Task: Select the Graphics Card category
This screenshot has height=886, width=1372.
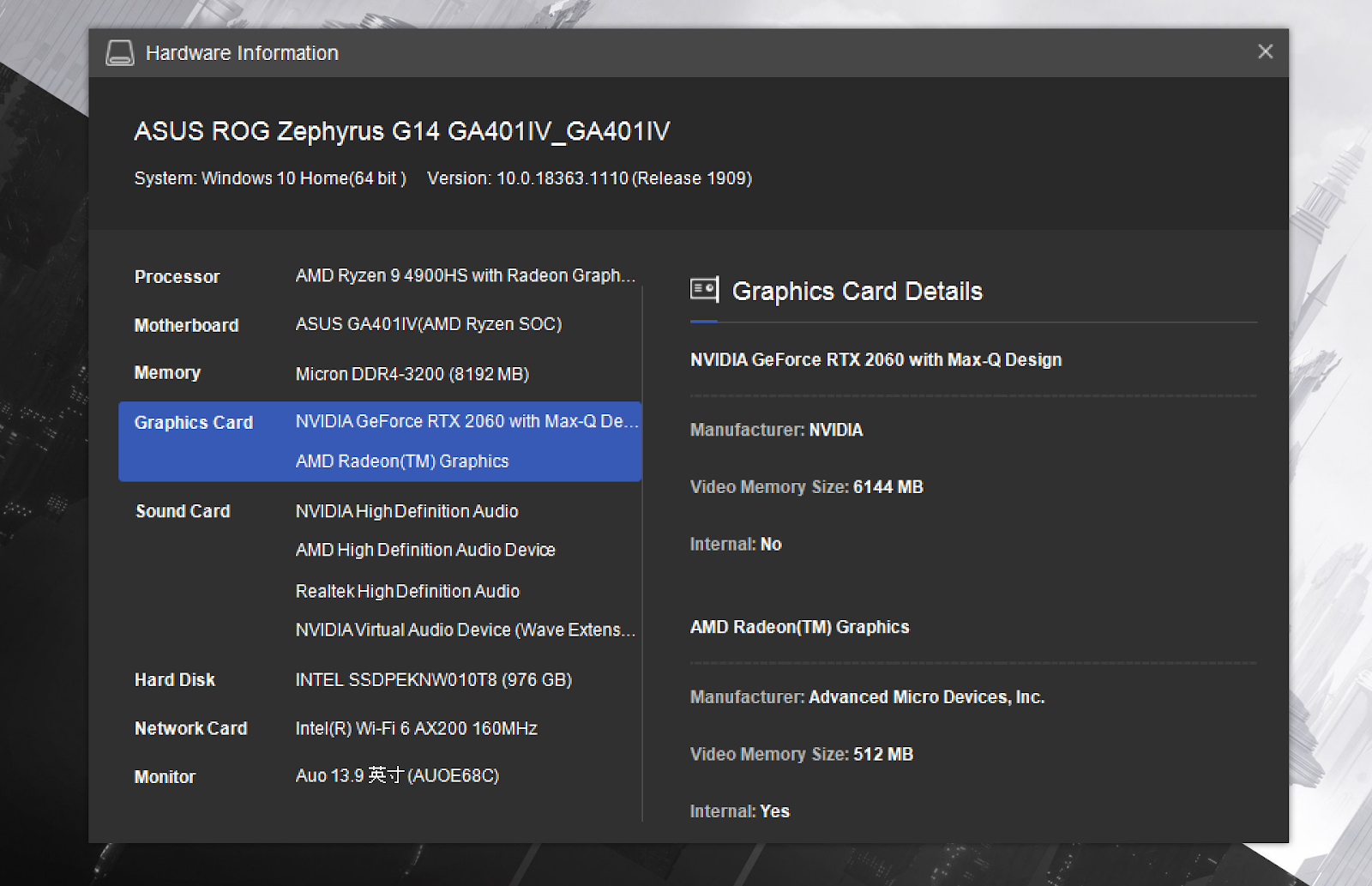Action: point(194,422)
